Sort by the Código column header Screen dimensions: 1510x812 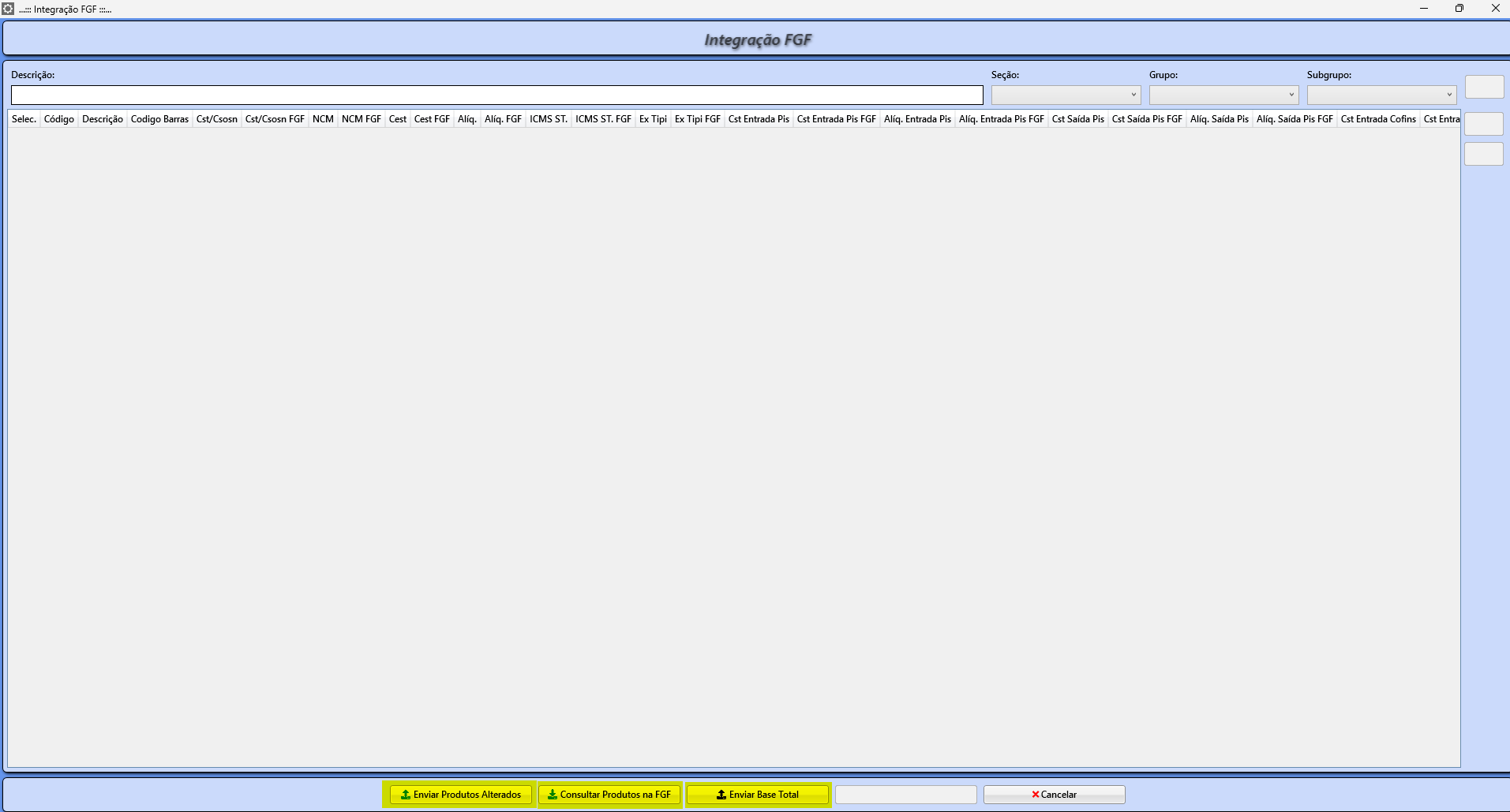click(59, 119)
